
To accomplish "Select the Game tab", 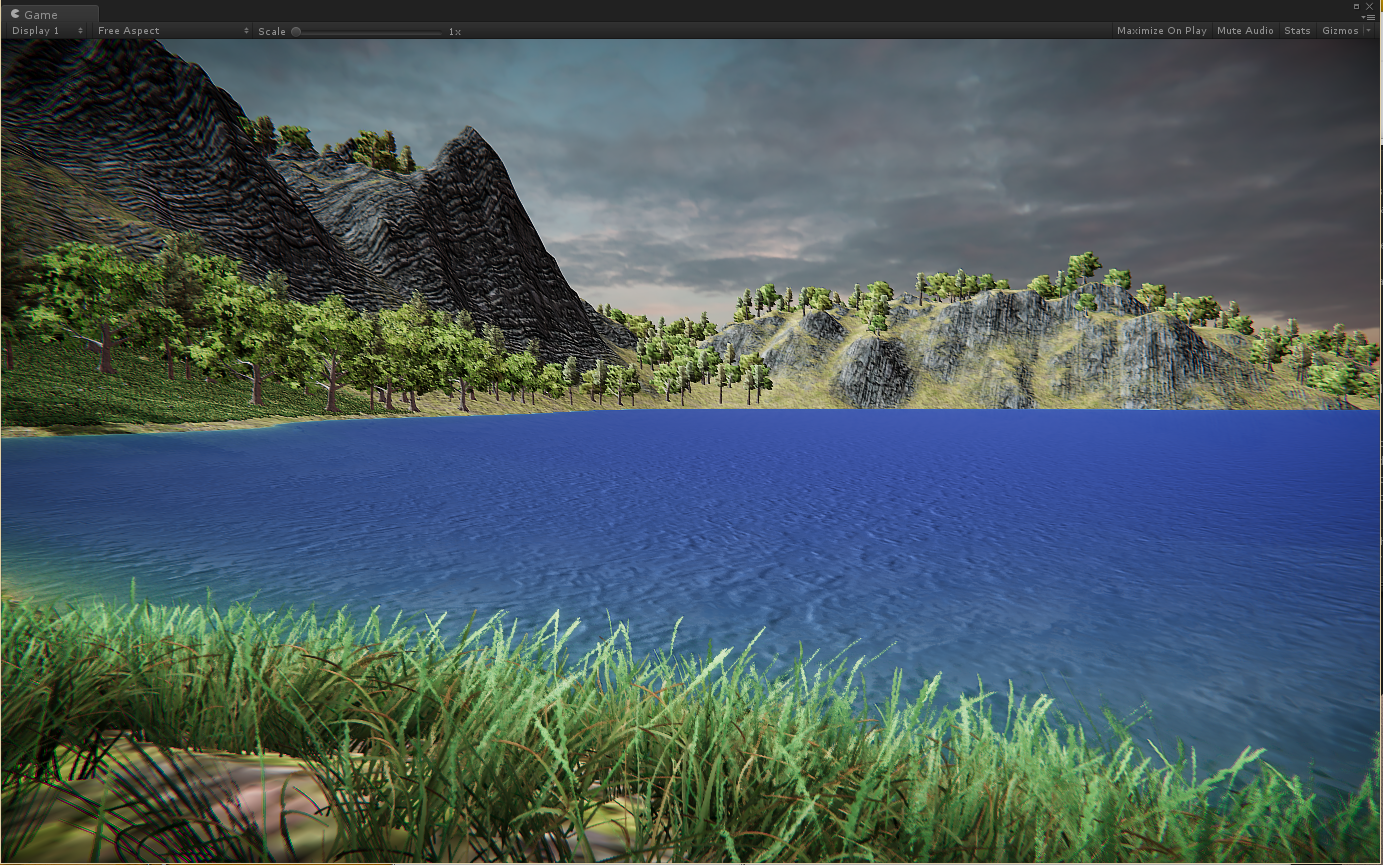I will click(x=50, y=14).
